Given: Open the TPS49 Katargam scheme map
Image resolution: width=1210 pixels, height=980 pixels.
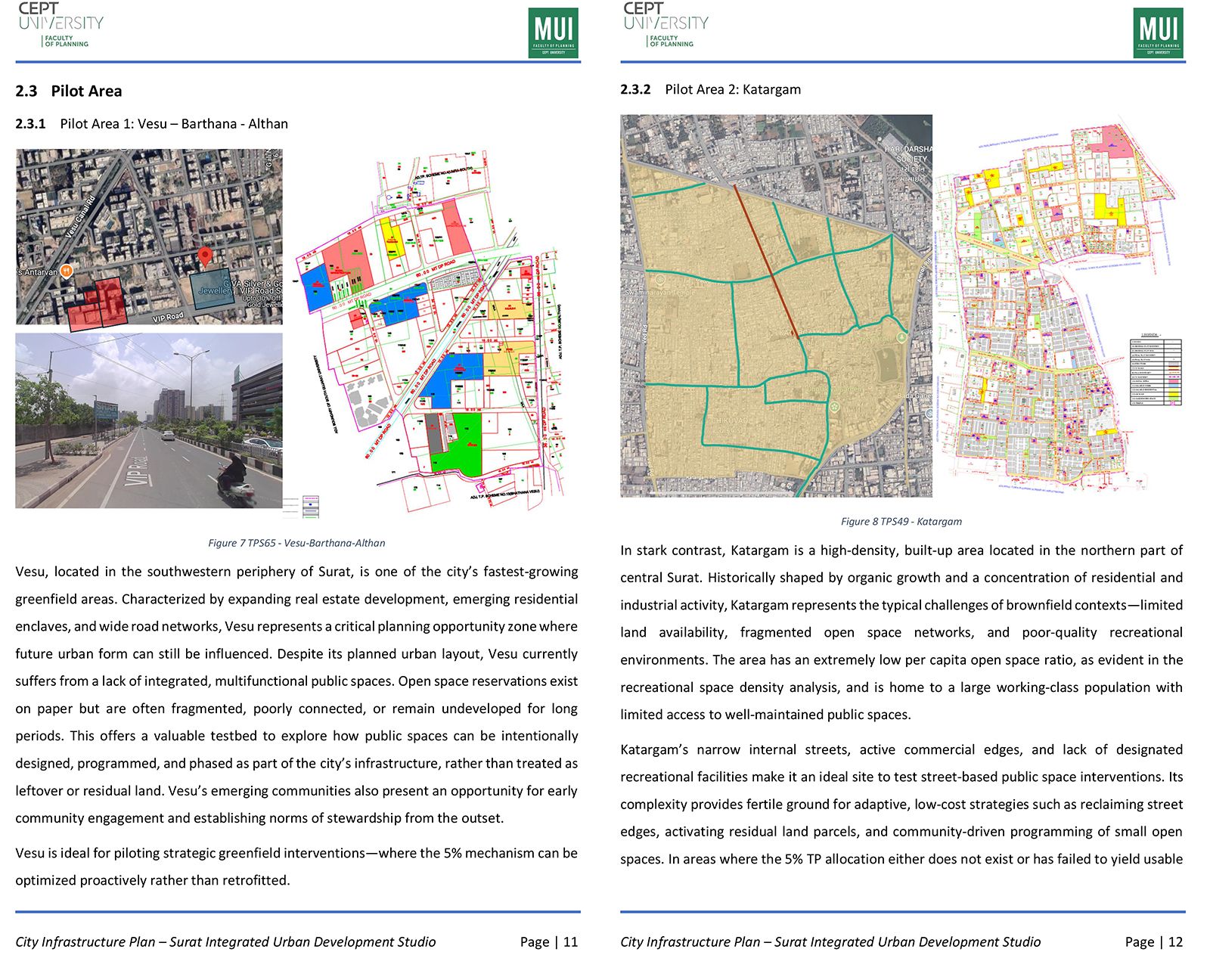Looking at the screenshot, I should [x=1058, y=305].
